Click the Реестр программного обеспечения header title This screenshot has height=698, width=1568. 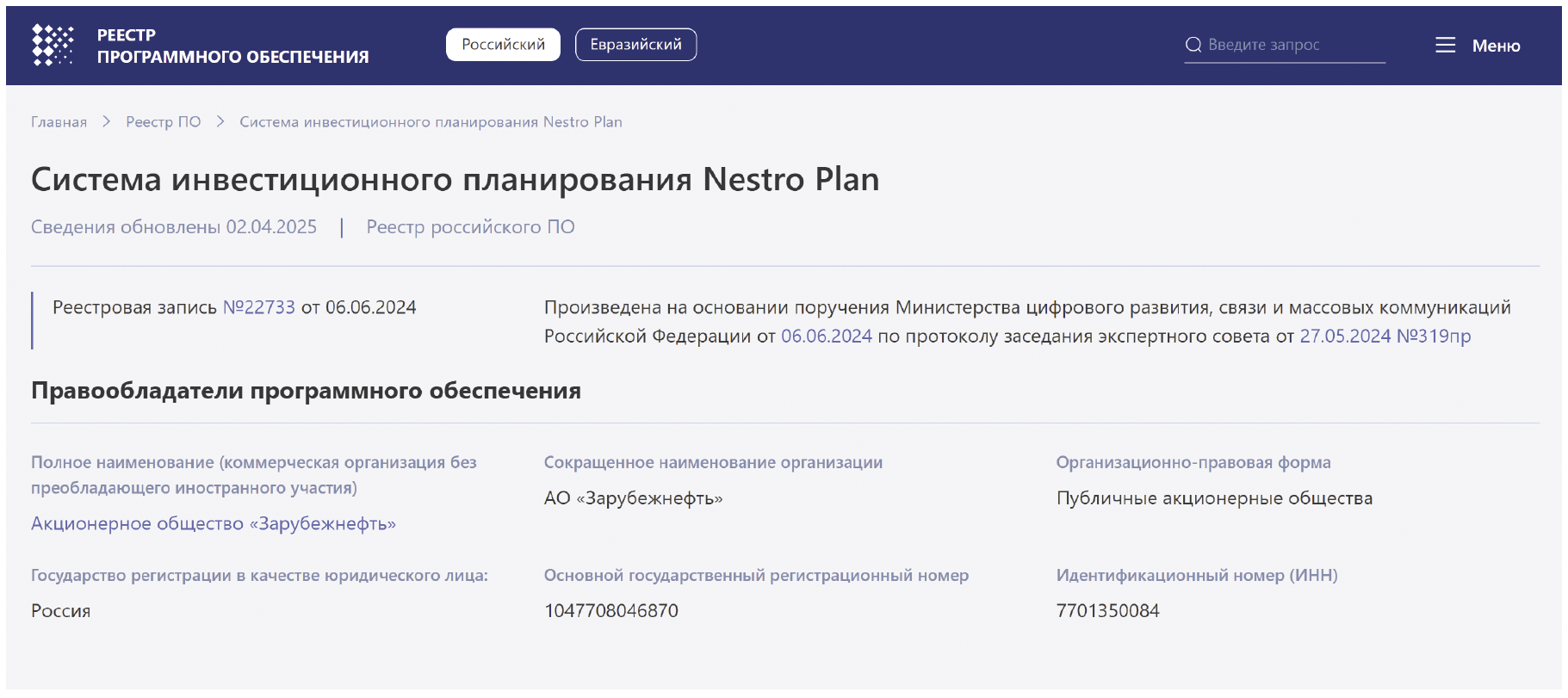pyautogui.click(x=232, y=46)
